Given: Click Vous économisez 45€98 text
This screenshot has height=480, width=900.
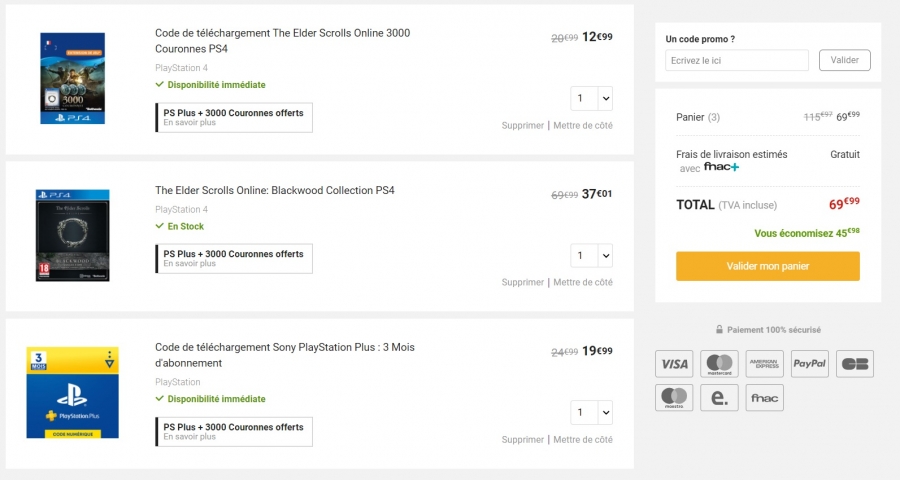Looking at the screenshot, I should point(807,233).
